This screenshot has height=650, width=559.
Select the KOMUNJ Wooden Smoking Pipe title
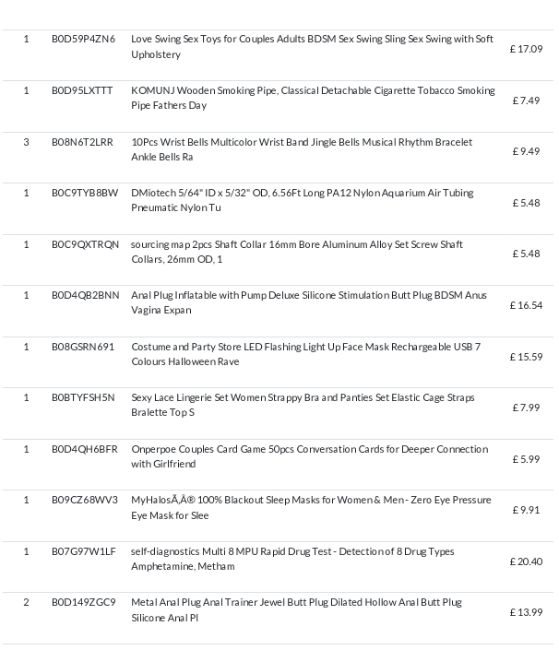click(x=313, y=98)
